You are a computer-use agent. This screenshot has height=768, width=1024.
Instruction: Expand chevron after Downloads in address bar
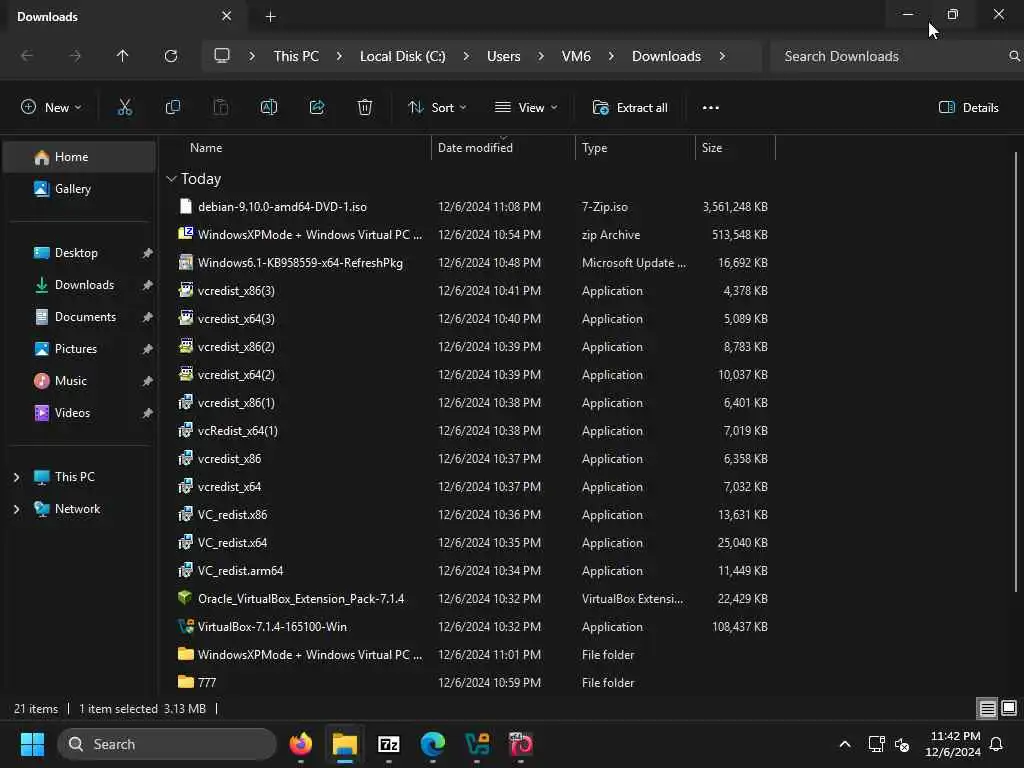(x=722, y=56)
